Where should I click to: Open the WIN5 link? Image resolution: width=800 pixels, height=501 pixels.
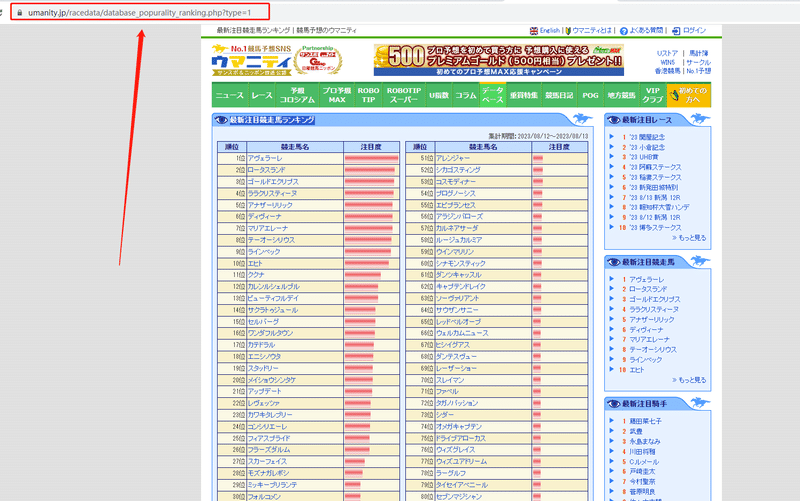[x=667, y=62]
